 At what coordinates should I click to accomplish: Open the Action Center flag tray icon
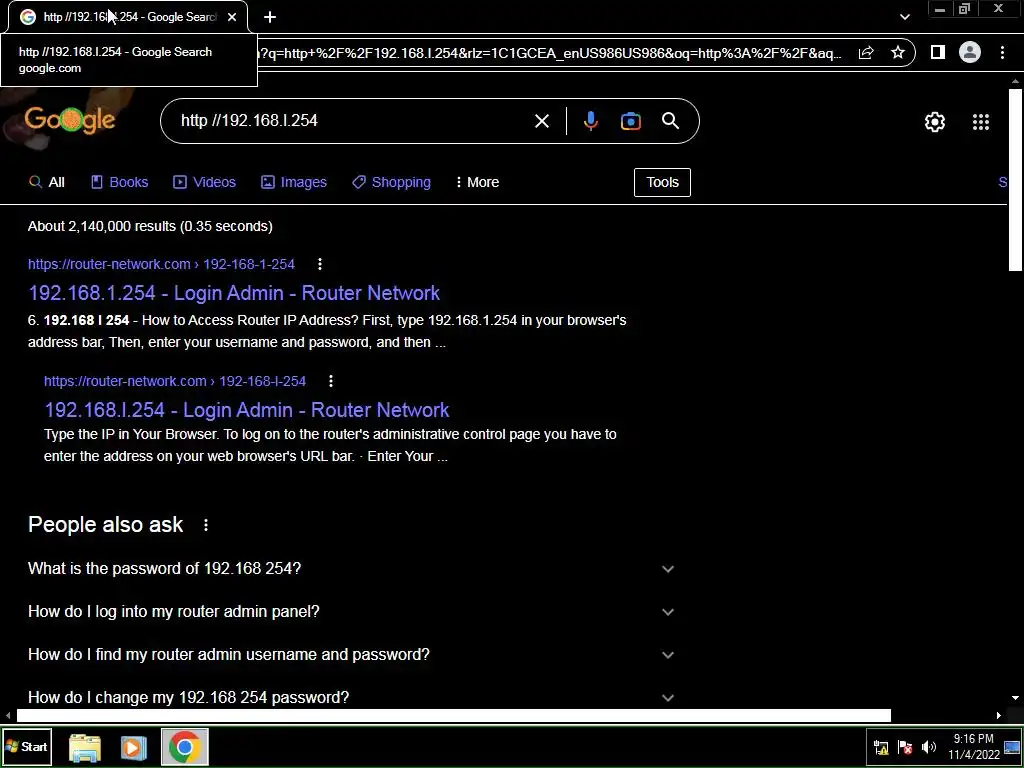[x=905, y=747]
